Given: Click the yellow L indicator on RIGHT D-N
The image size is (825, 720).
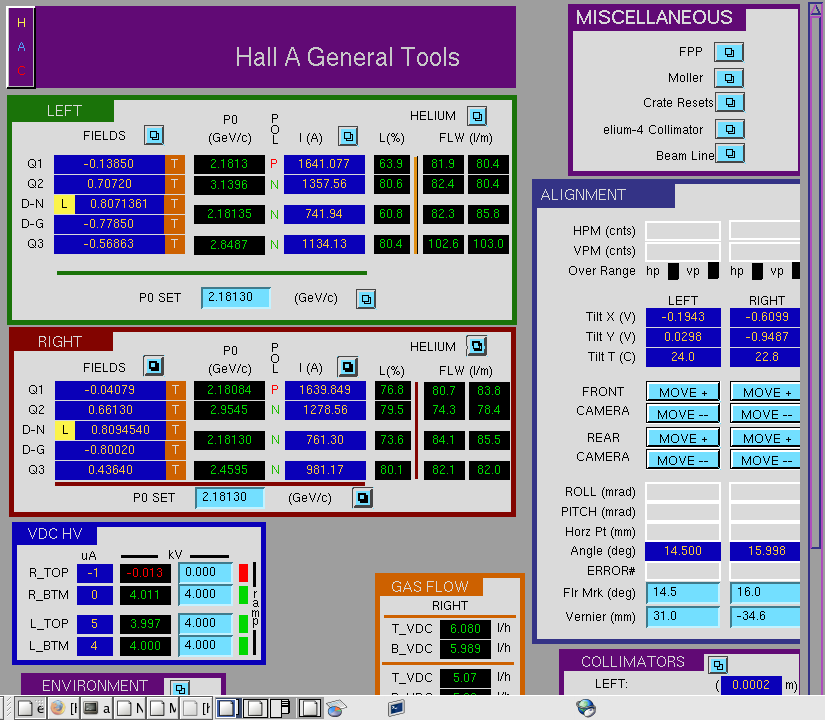Looking at the screenshot, I should coord(65,429).
